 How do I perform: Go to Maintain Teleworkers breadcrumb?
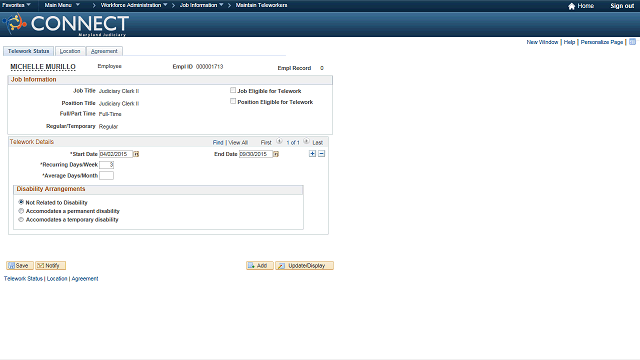261,5
